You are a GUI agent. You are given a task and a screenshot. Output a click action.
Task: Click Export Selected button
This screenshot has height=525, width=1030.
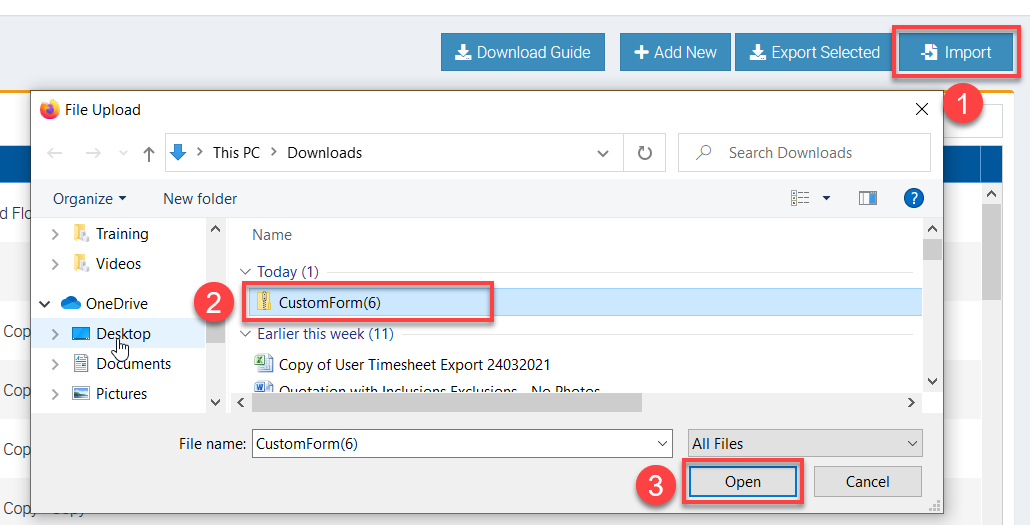(814, 52)
